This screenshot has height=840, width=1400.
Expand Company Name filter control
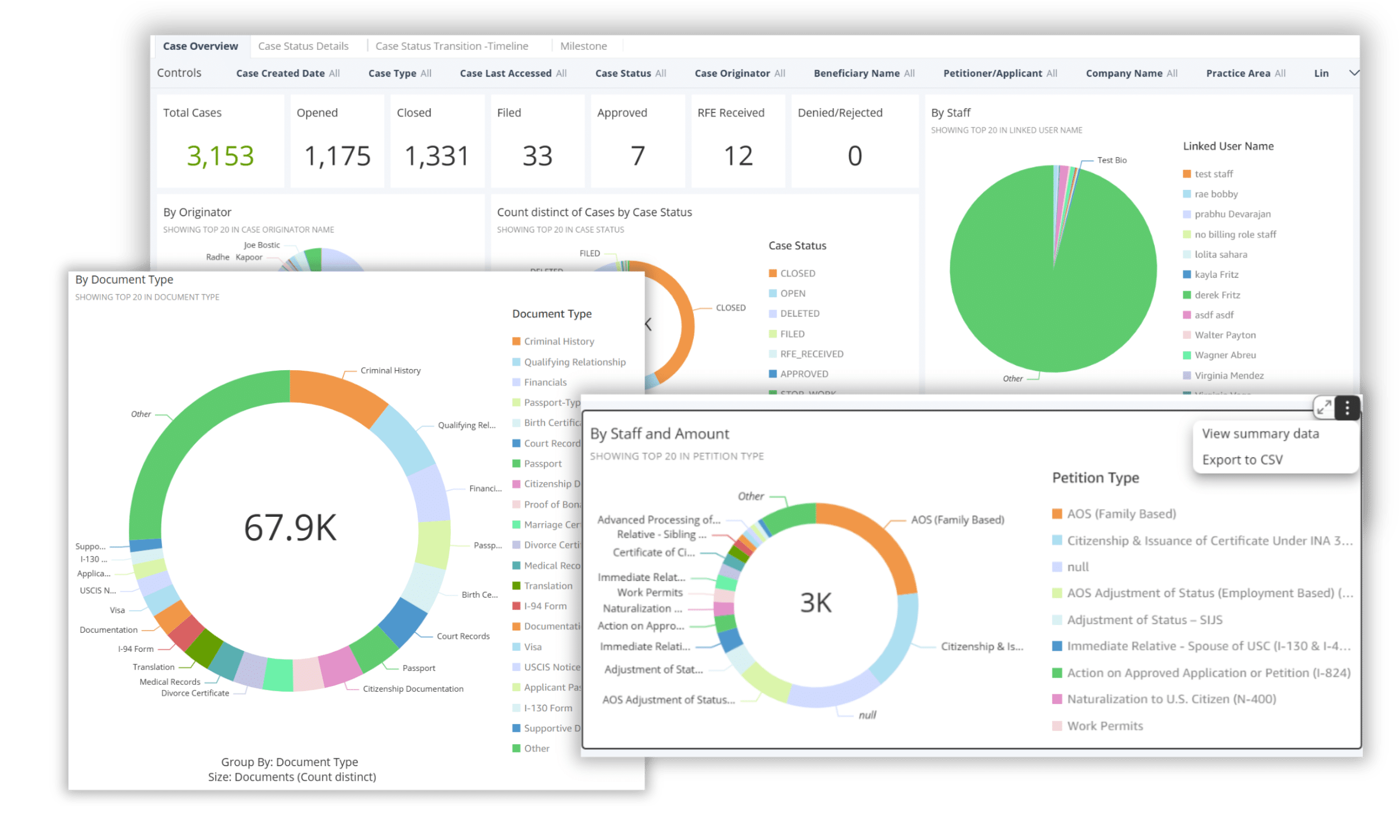pyautogui.click(x=1131, y=73)
